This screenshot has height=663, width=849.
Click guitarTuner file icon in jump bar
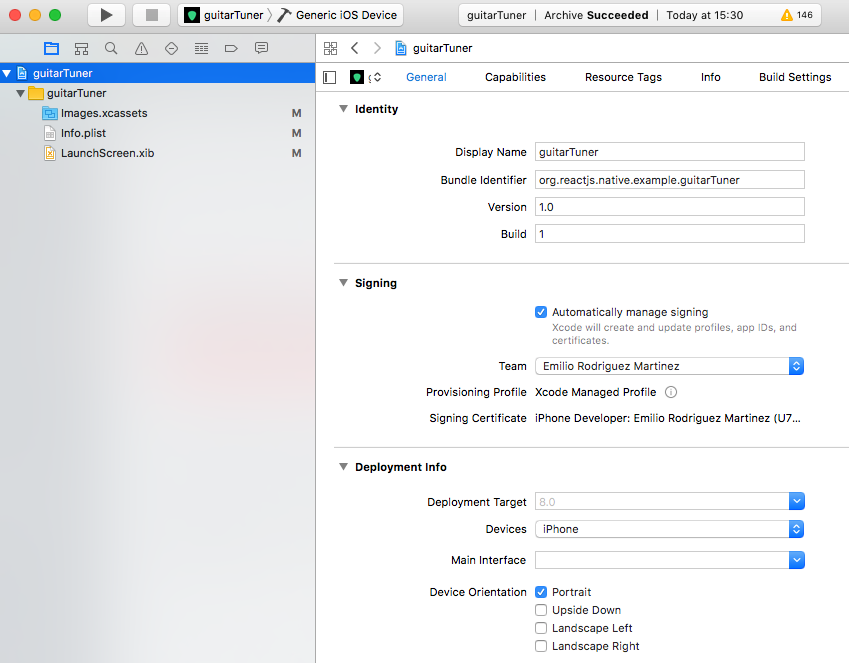[x=401, y=48]
